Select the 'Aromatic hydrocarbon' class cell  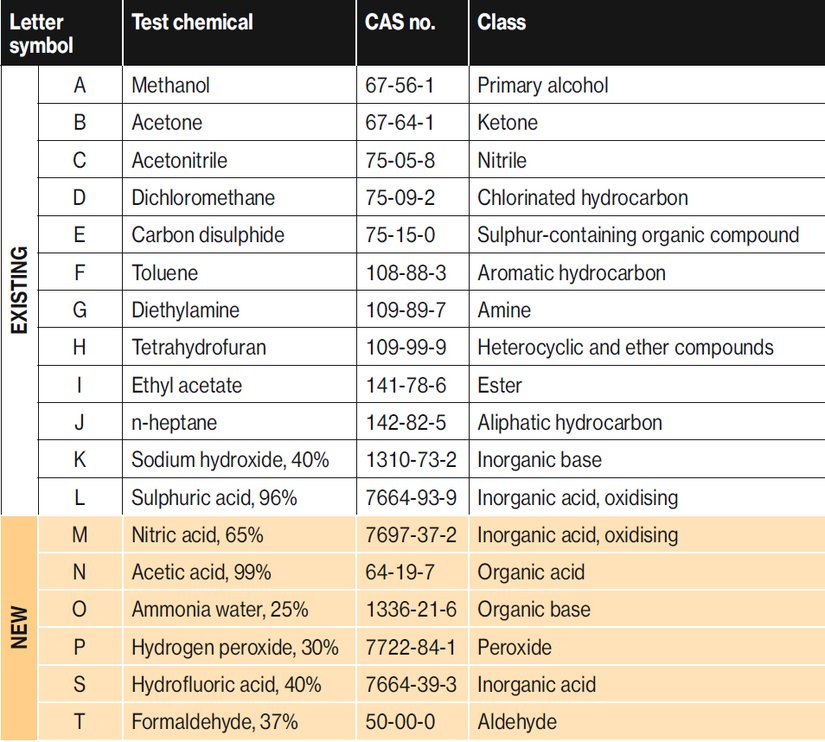click(x=572, y=273)
